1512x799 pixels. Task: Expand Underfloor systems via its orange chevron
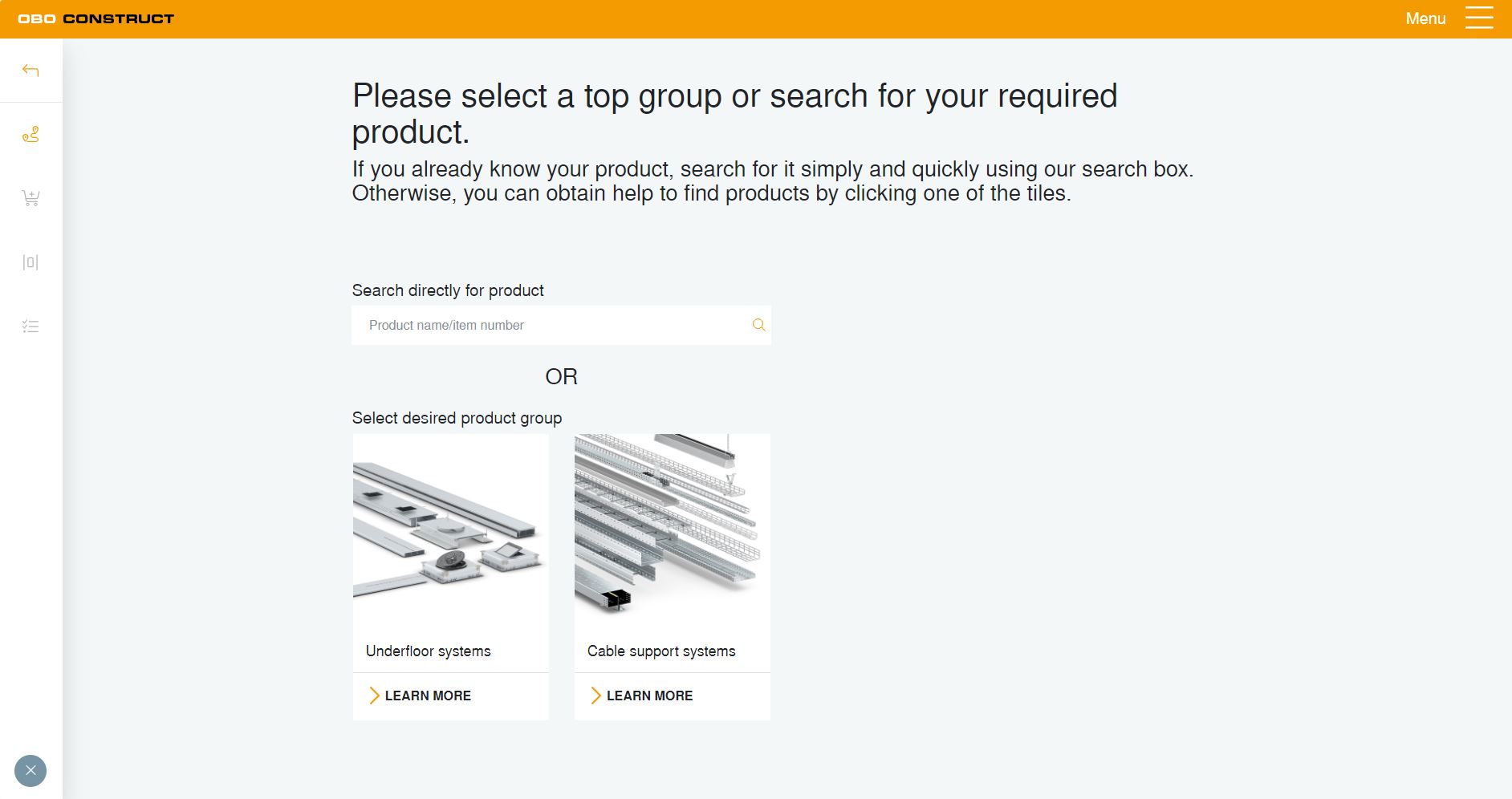pos(373,696)
